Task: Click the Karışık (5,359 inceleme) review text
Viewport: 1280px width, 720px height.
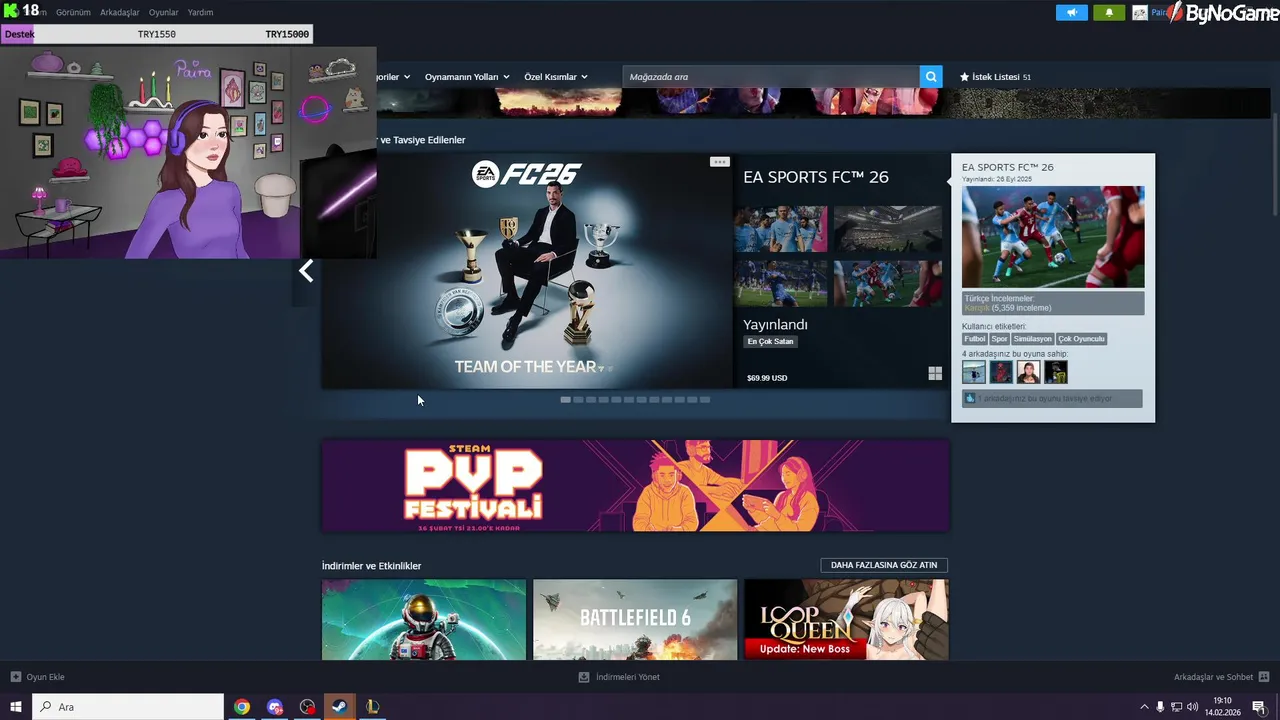Action: [x=1008, y=308]
